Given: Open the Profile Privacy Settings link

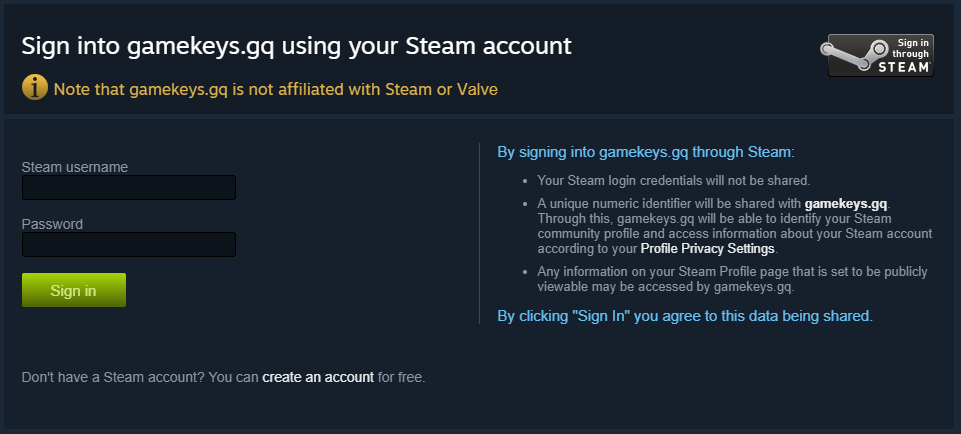Looking at the screenshot, I should point(708,248).
